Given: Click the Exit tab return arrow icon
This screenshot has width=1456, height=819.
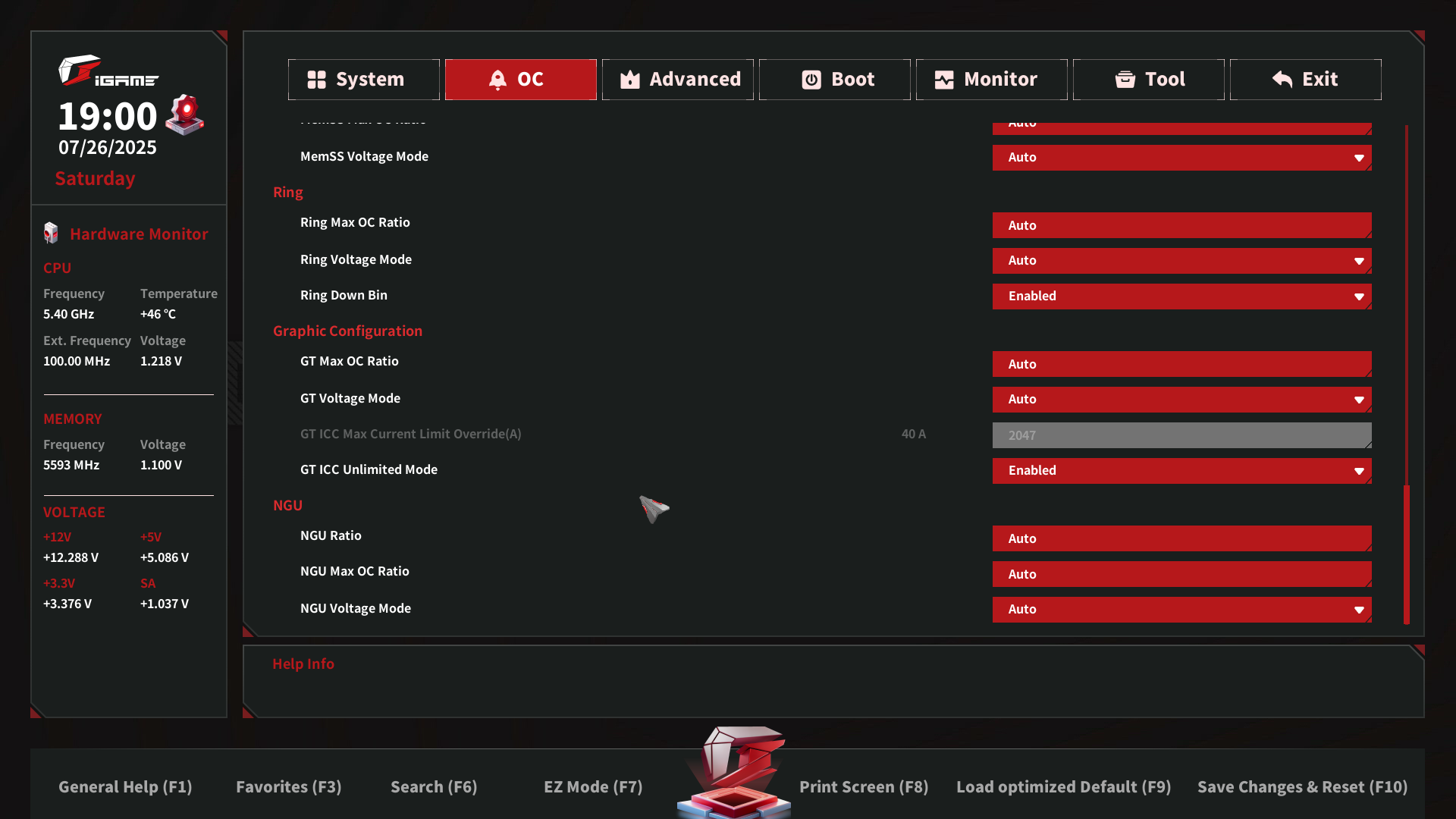Looking at the screenshot, I should pyautogui.click(x=1282, y=80).
